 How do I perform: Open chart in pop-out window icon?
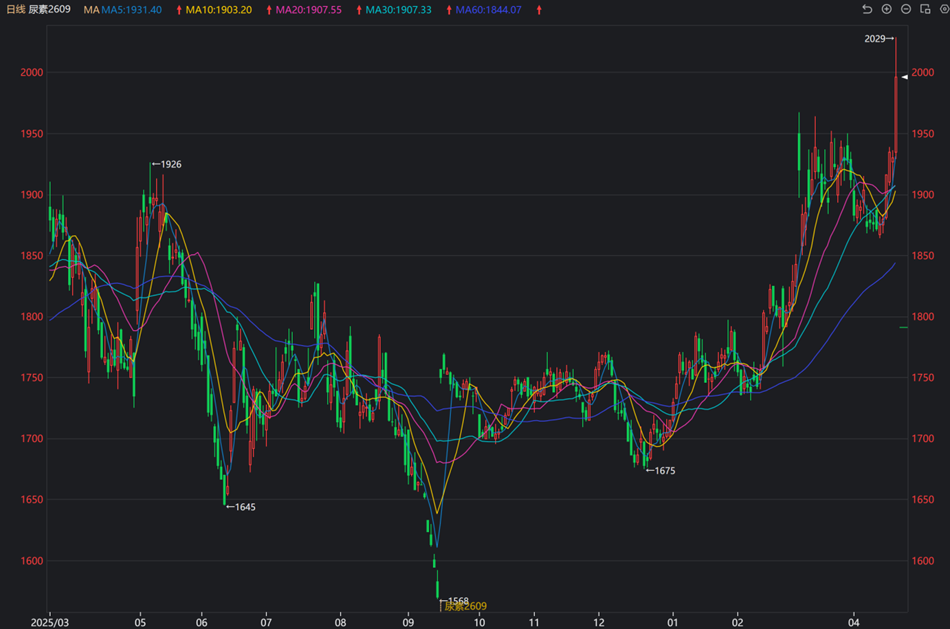(x=923, y=9)
